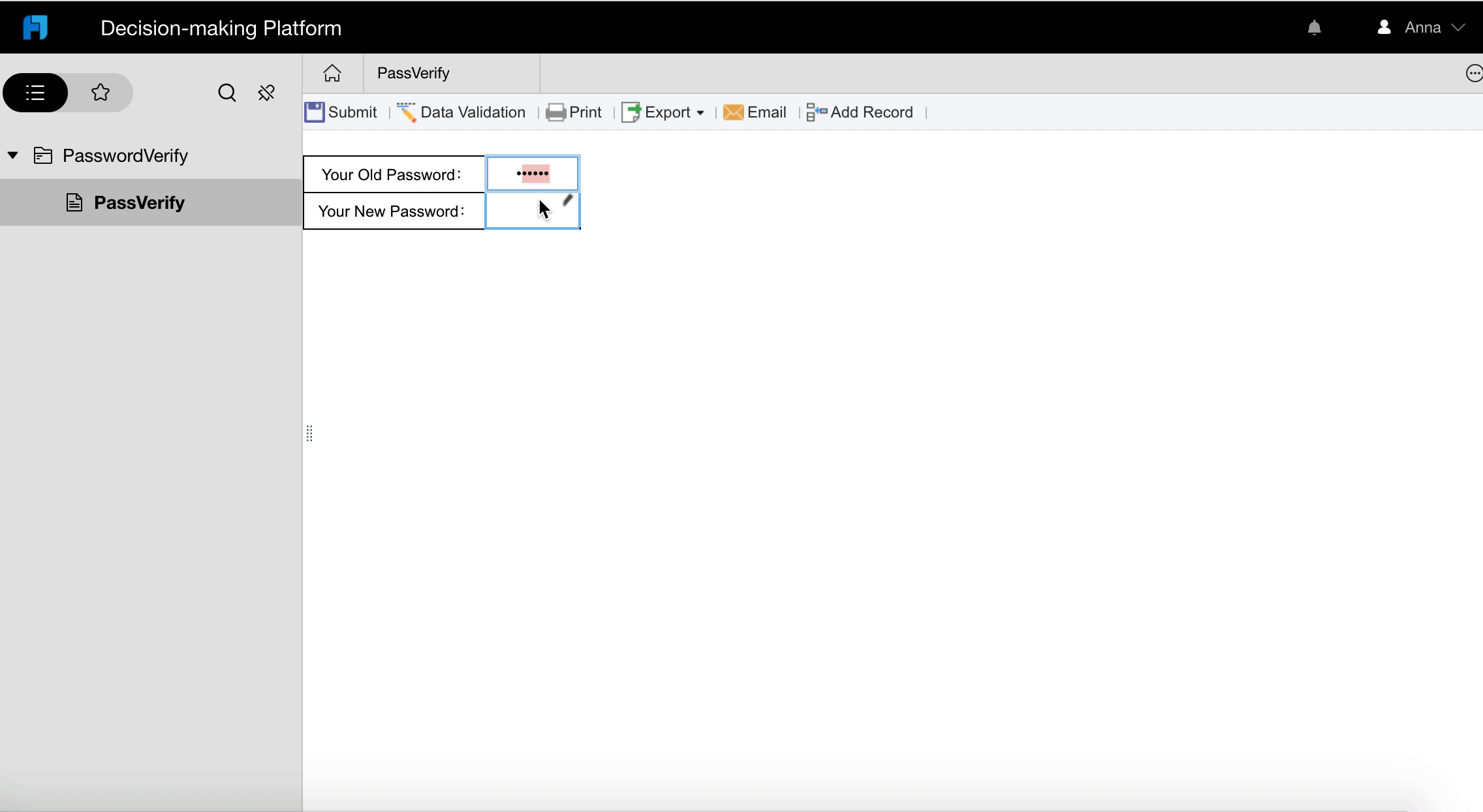Click the Submit save icon

coord(315,112)
